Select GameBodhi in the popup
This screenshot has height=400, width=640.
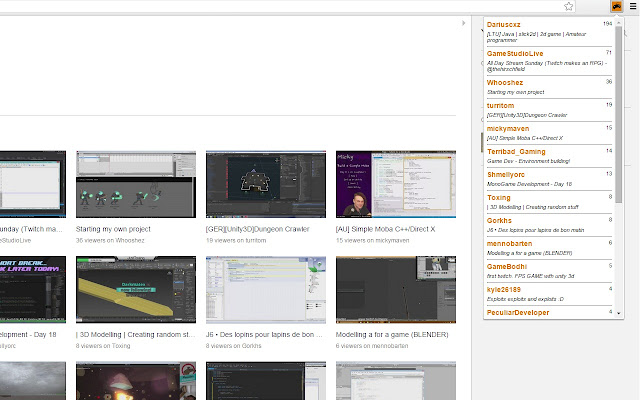click(x=507, y=267)
